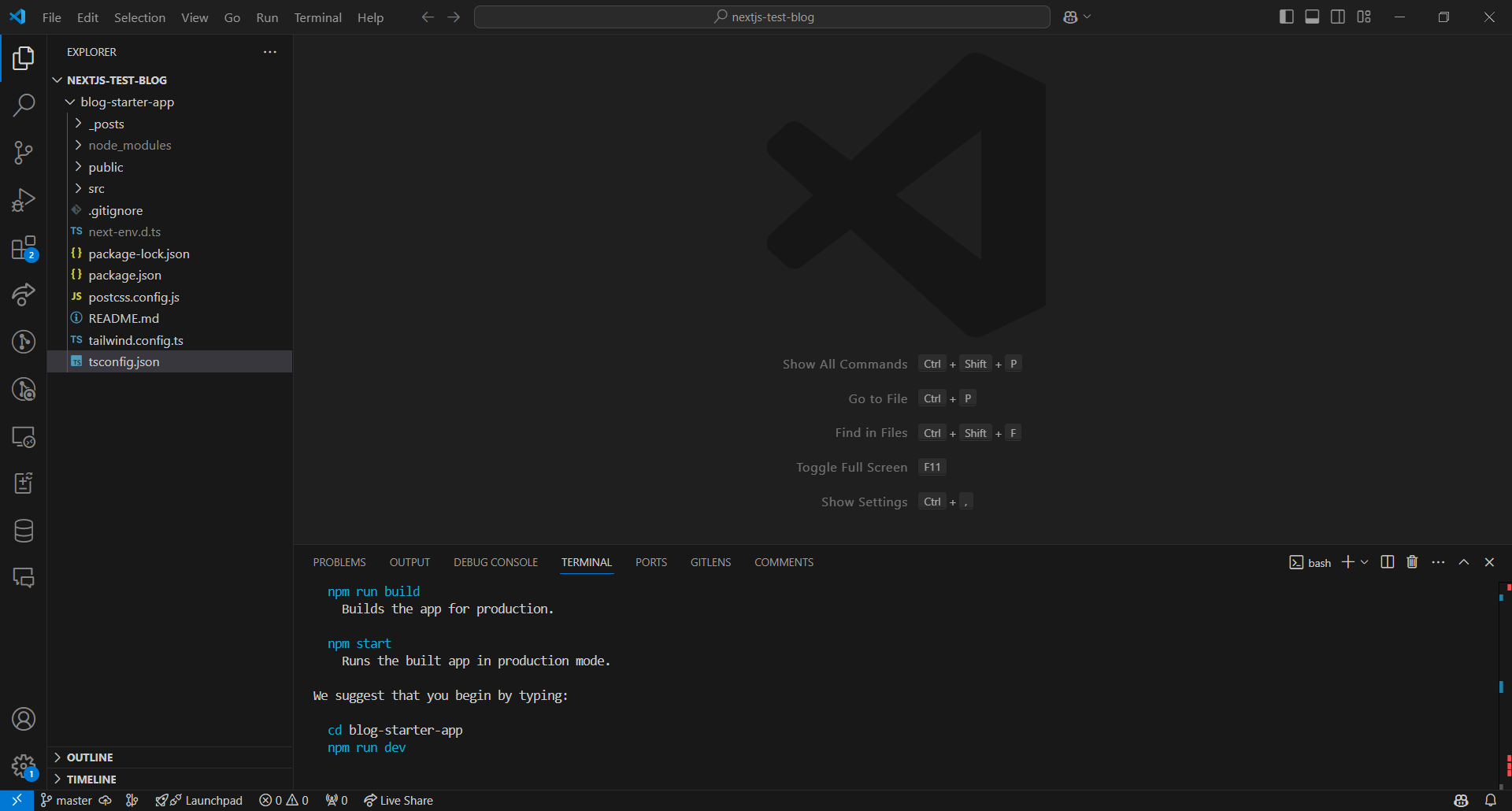Click the Explorer more actions ellipsis
1512x811 pixels.
coord(270,52)
